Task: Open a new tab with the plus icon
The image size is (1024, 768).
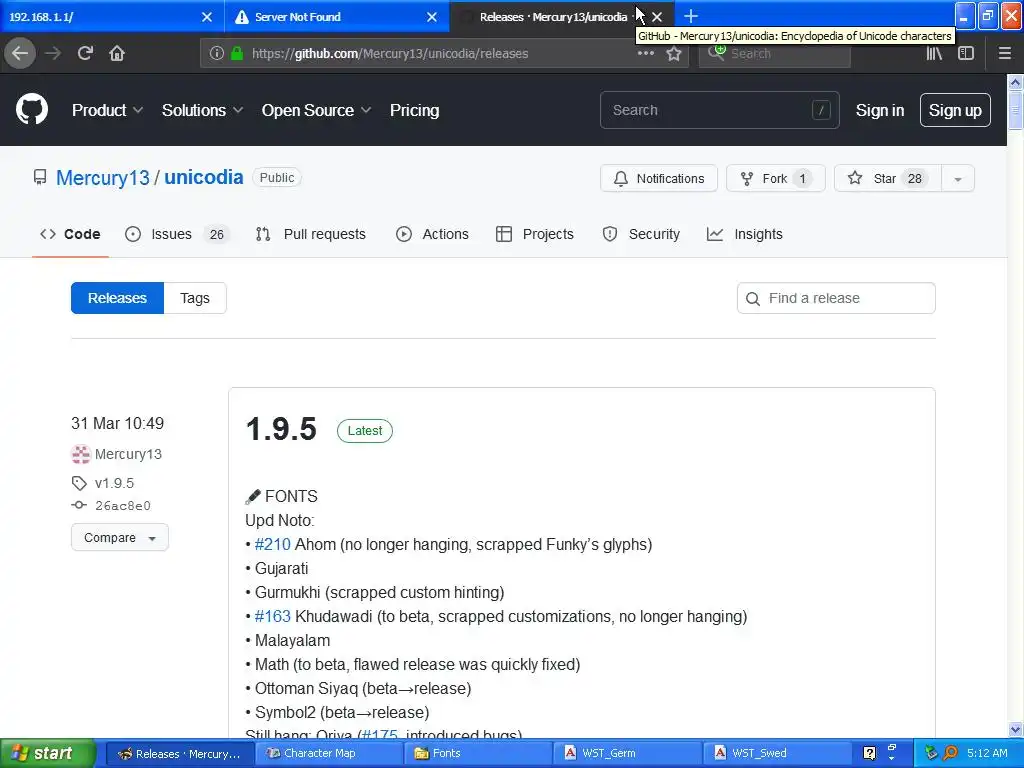Action: point(691,16)
